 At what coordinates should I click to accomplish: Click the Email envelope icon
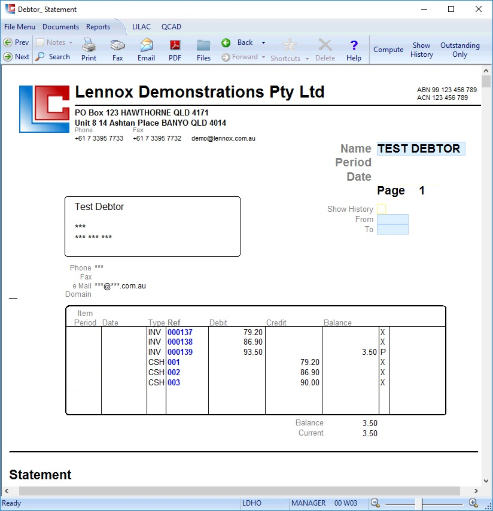pos(146,45)
